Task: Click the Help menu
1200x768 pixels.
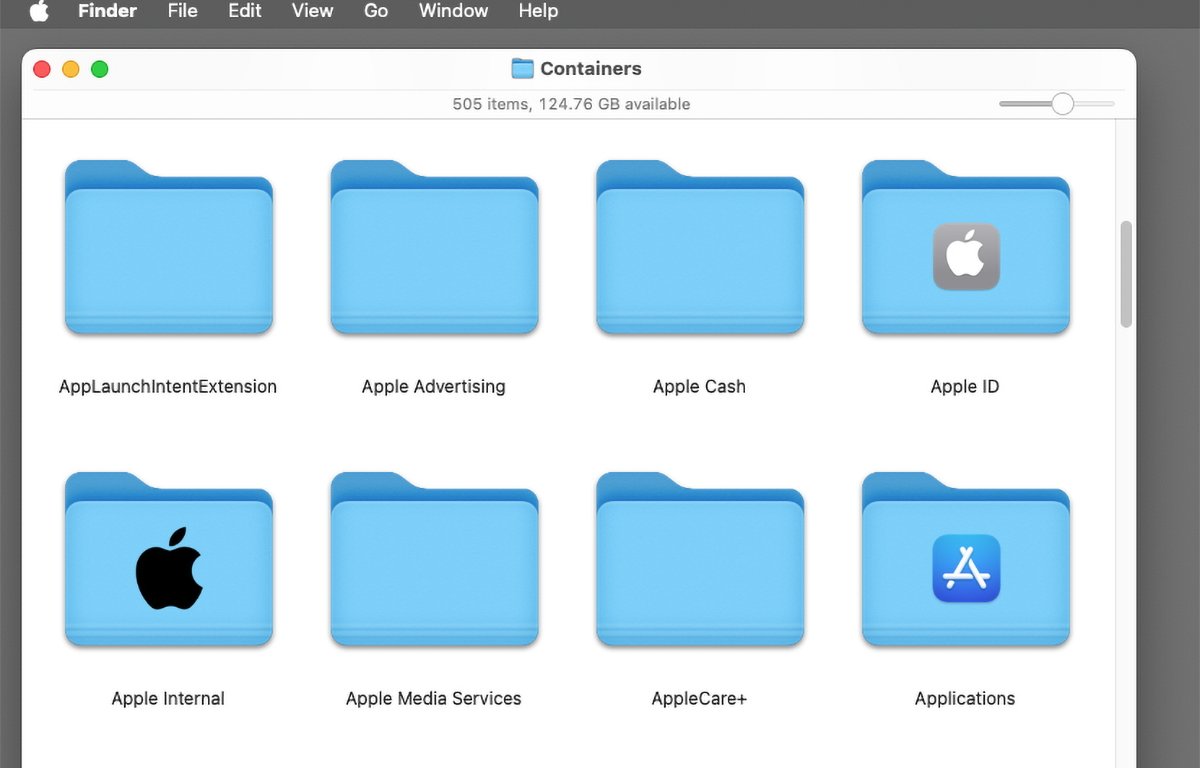Action: (x=538, y=12)
